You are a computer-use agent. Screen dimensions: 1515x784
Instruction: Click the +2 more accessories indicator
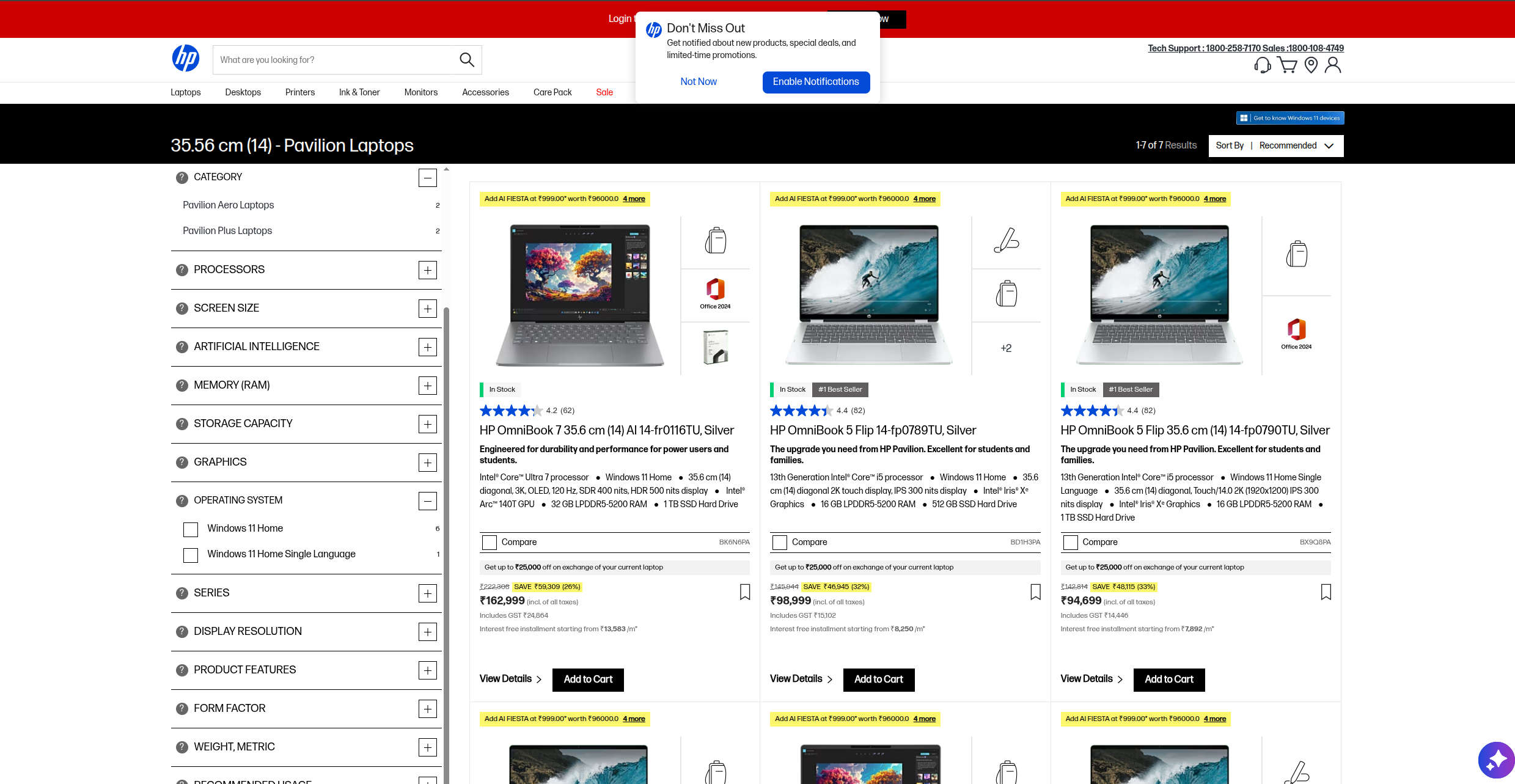coord(1006,348)
